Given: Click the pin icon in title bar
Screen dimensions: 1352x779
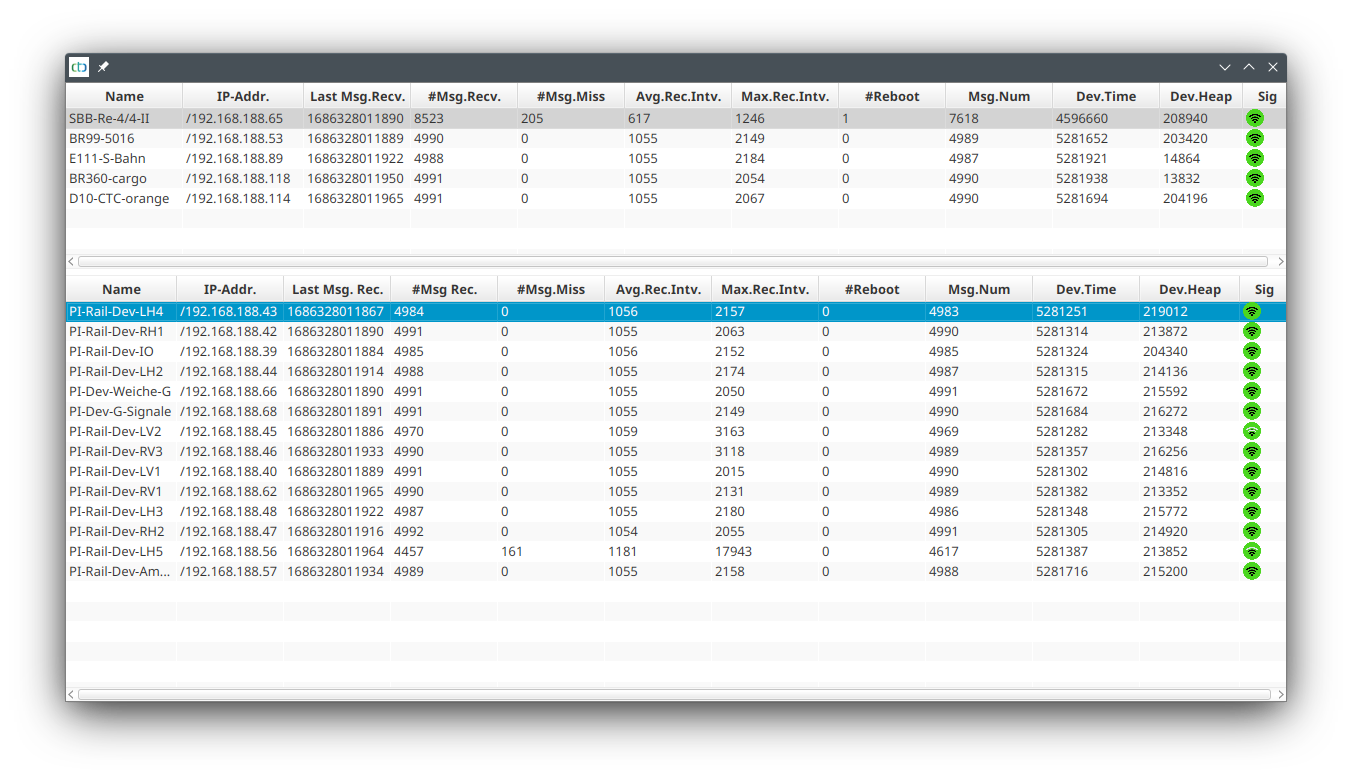Looking at the screenshot, I should click(103, 67).
